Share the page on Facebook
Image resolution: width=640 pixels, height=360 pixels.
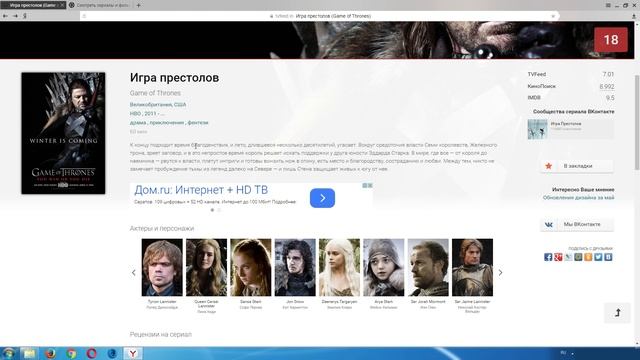pos(548,257)
